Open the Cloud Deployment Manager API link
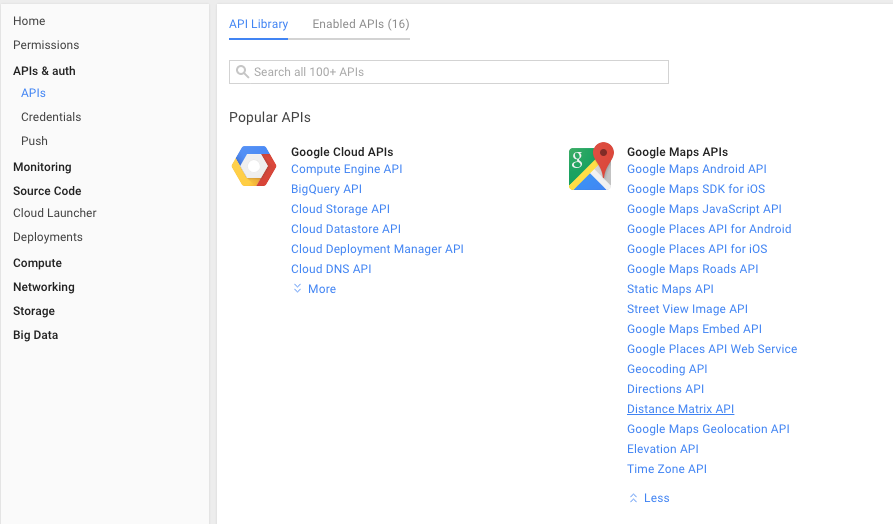The image size is (893, 524). [378, 249]
